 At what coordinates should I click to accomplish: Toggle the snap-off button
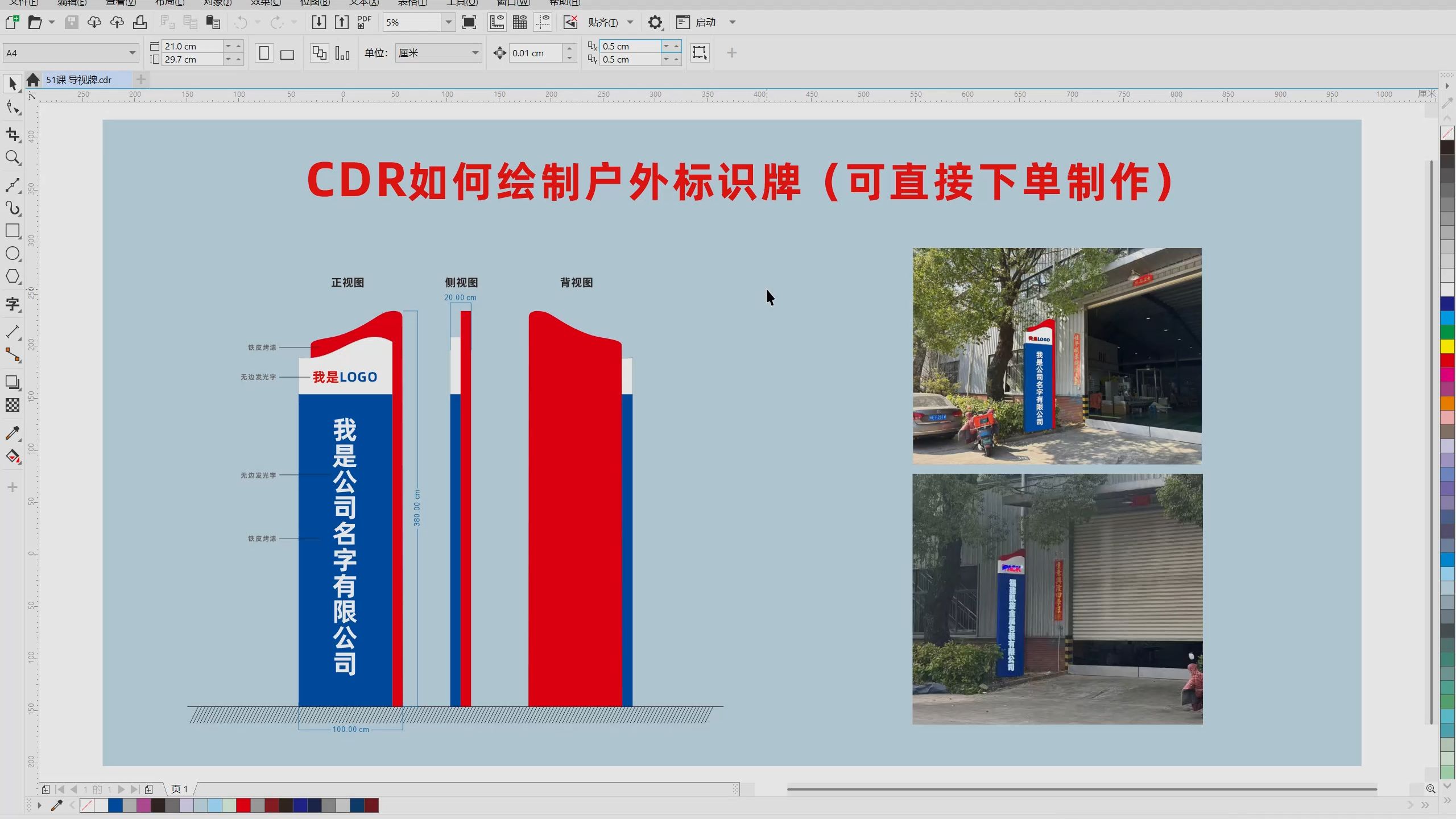click(570, 22)
